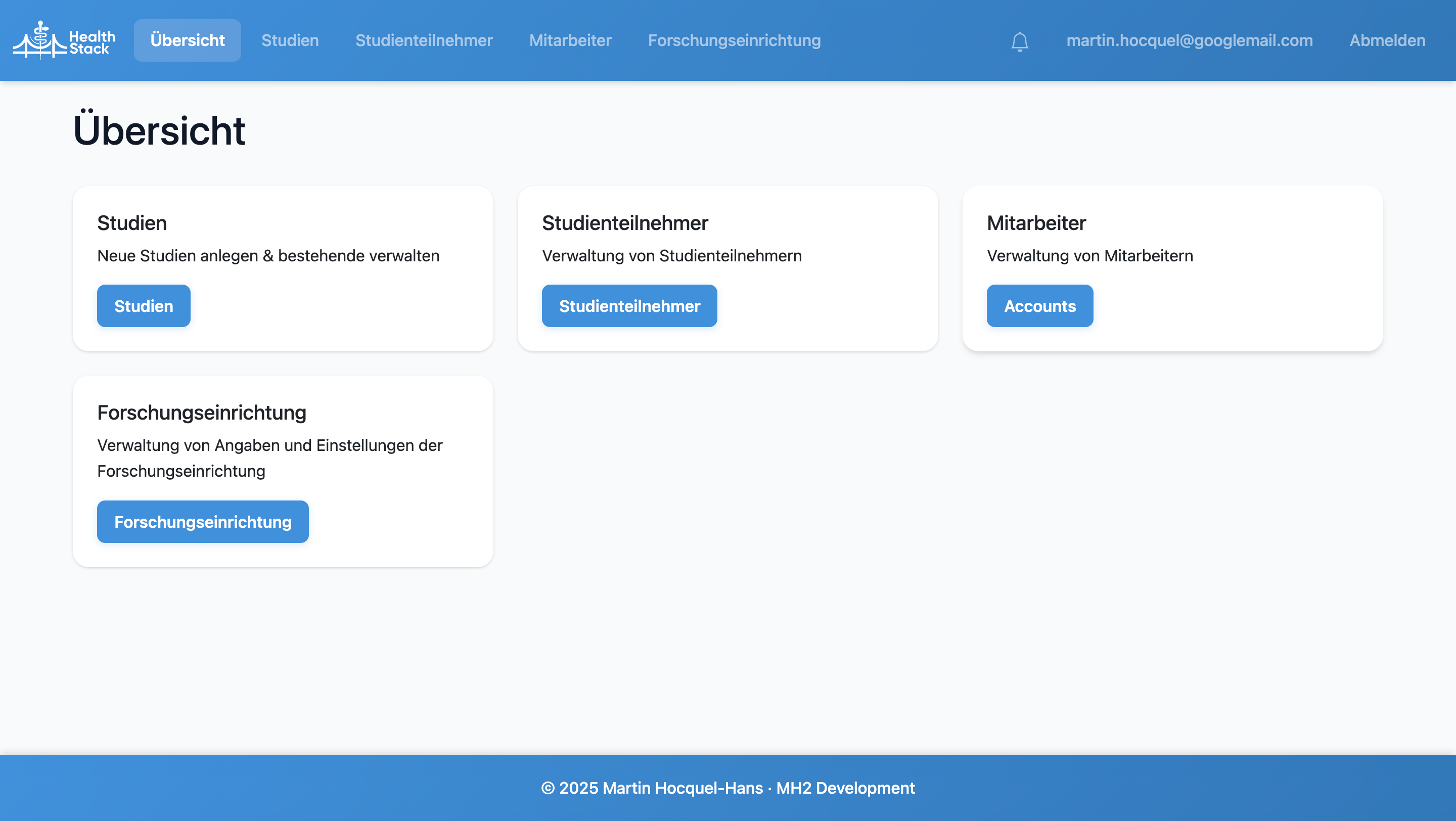Open the Studien management button
This screenshot has width=1456, height=821.
(x=143, y=306)
